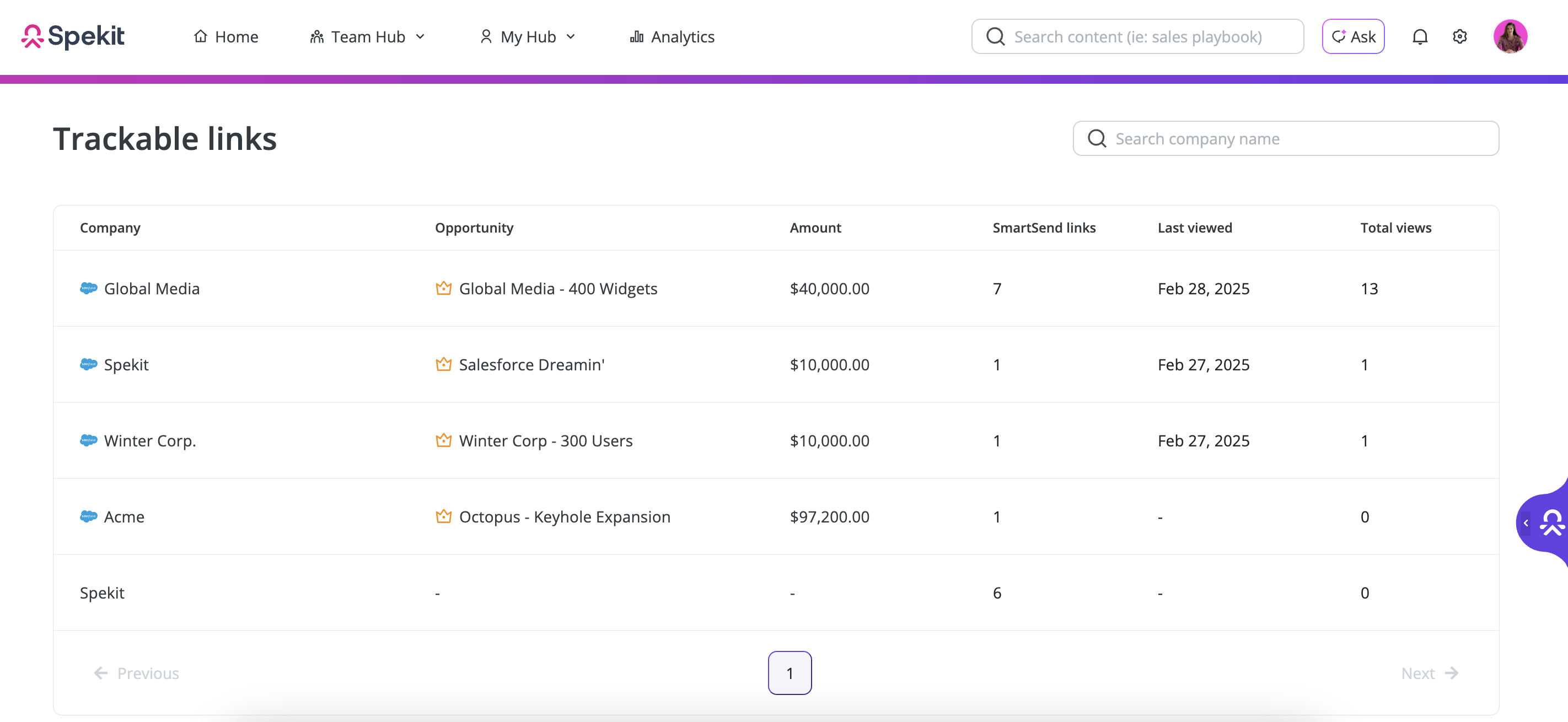
Task: Click the Total views column header
Action: [x=1396, y=228]
